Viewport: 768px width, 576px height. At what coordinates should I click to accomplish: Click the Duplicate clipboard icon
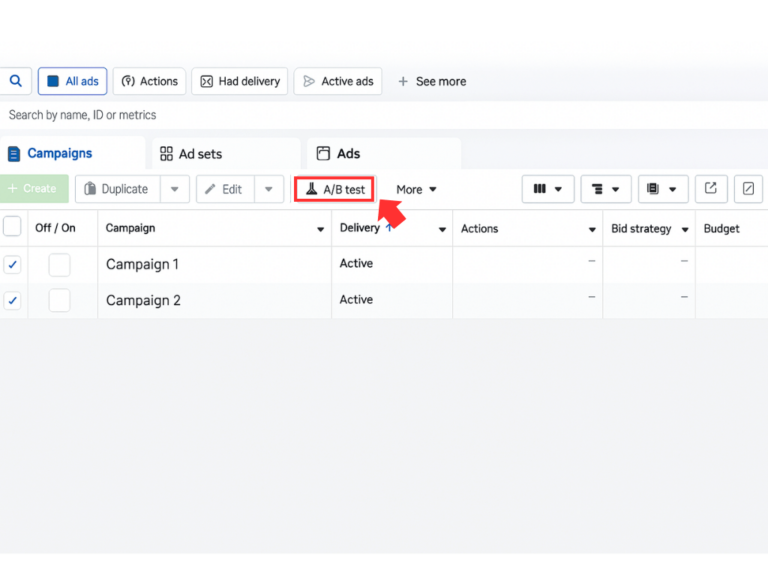[x=90, y=189]
